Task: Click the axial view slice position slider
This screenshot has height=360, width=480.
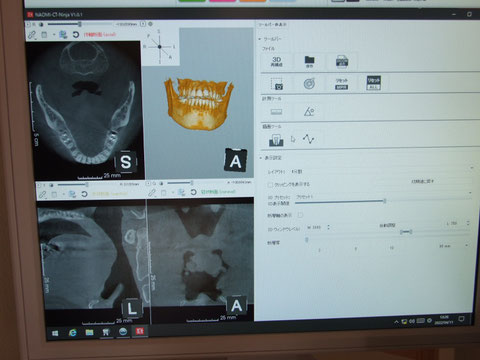Action: coord(80,24)
